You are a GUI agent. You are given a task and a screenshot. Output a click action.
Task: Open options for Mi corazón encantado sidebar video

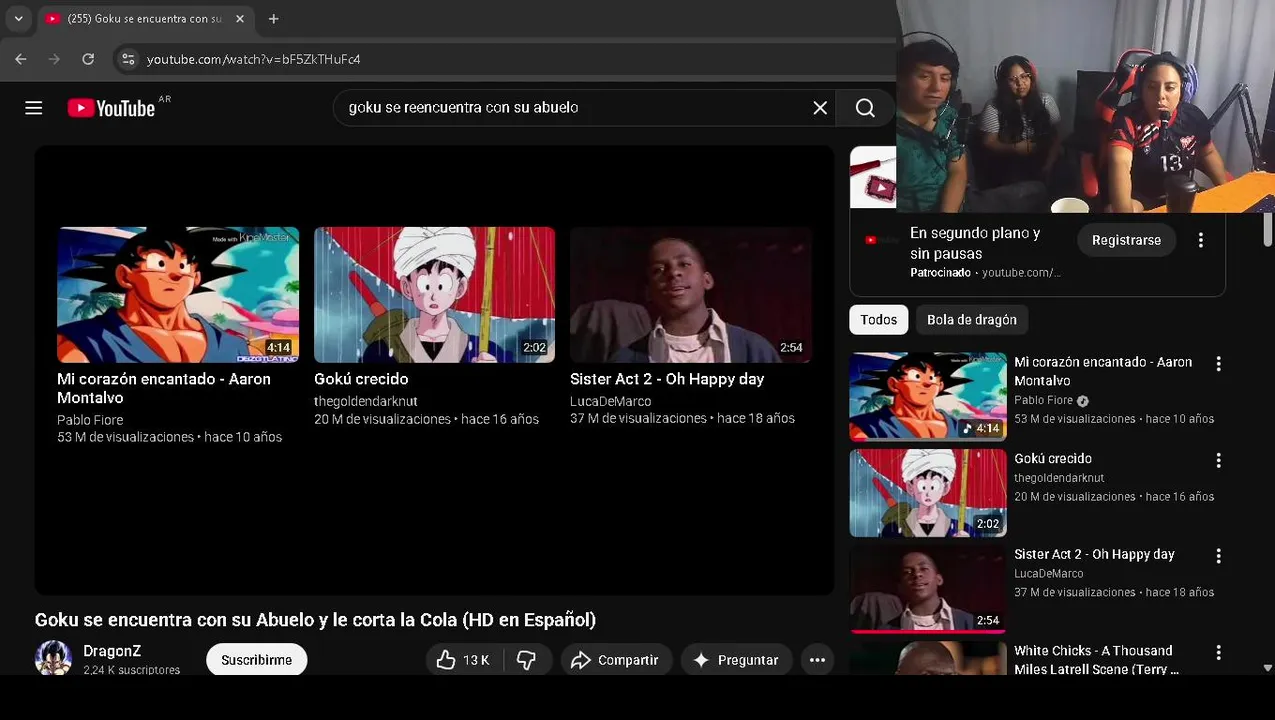click(x=1218, y=364)
